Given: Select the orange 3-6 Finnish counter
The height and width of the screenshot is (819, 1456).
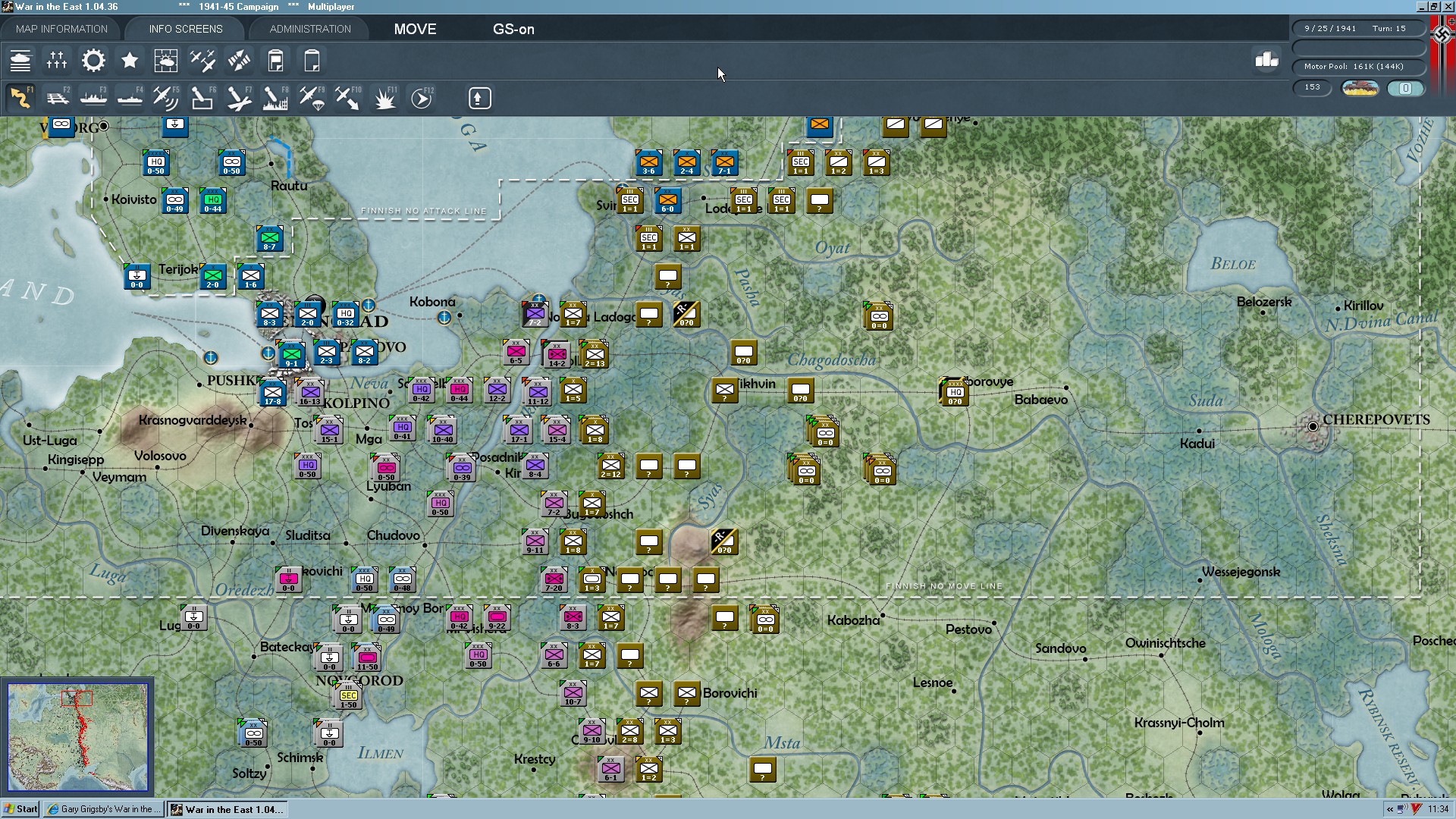Looking at the screenshot, I should (x=648, y=164).
